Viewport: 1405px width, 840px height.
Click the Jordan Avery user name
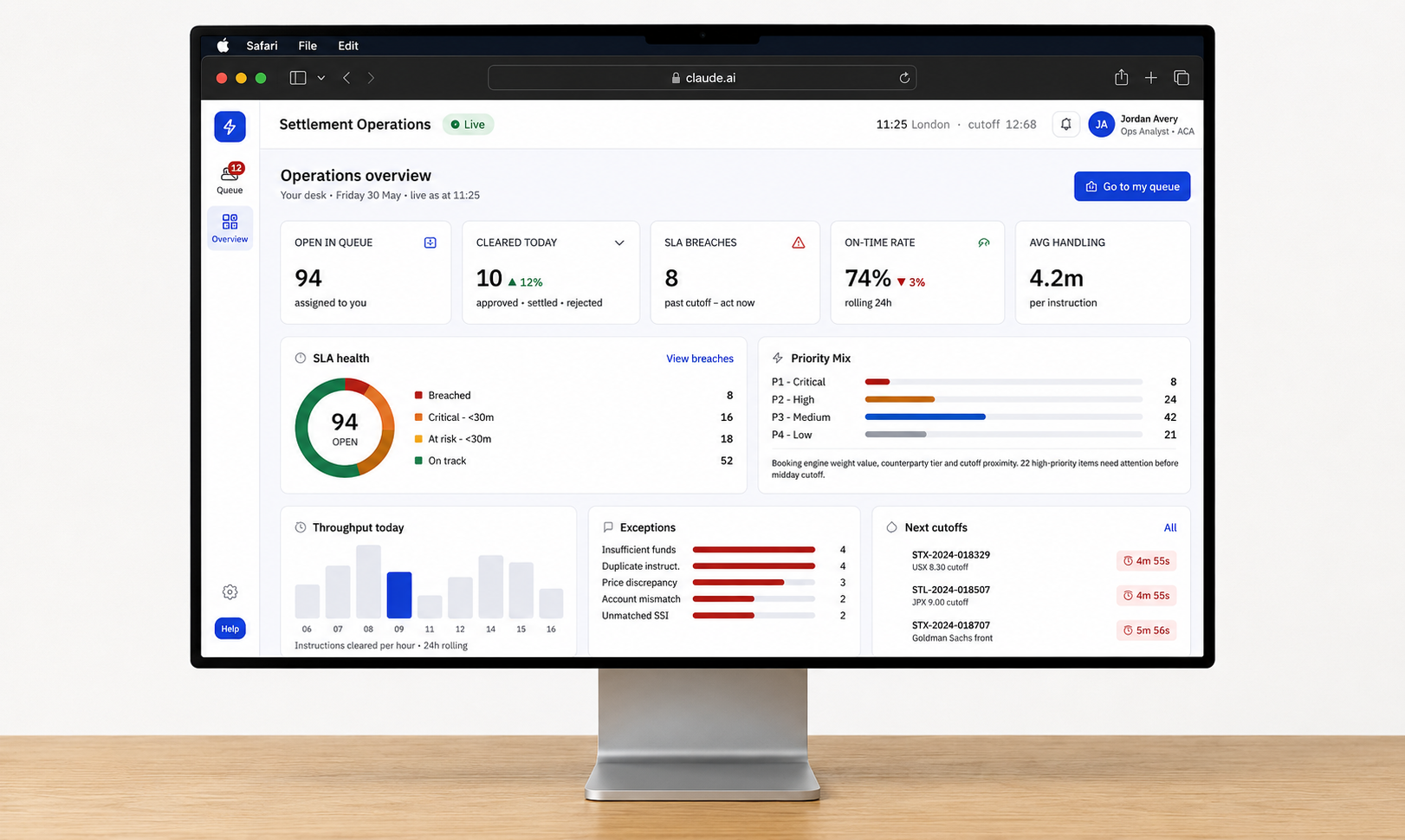(x=1149, y=119)
